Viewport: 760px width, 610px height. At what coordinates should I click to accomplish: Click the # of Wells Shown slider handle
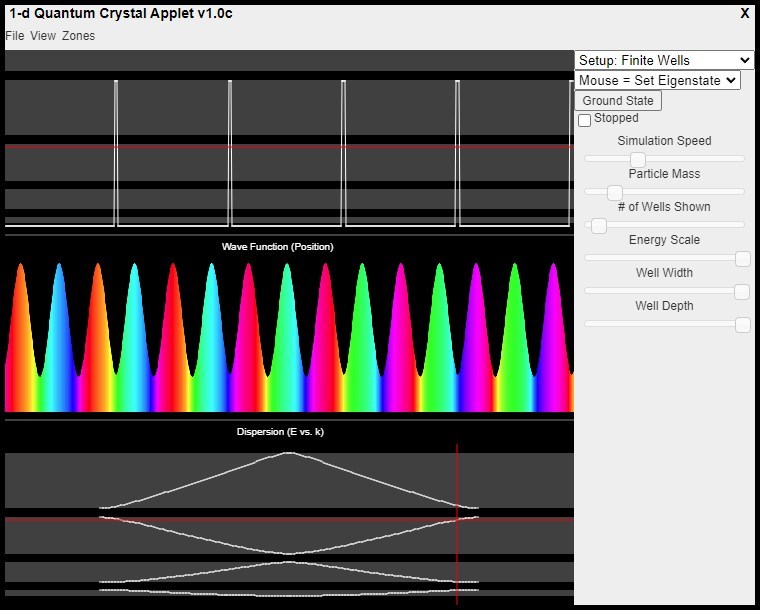(x=599, y=225)
